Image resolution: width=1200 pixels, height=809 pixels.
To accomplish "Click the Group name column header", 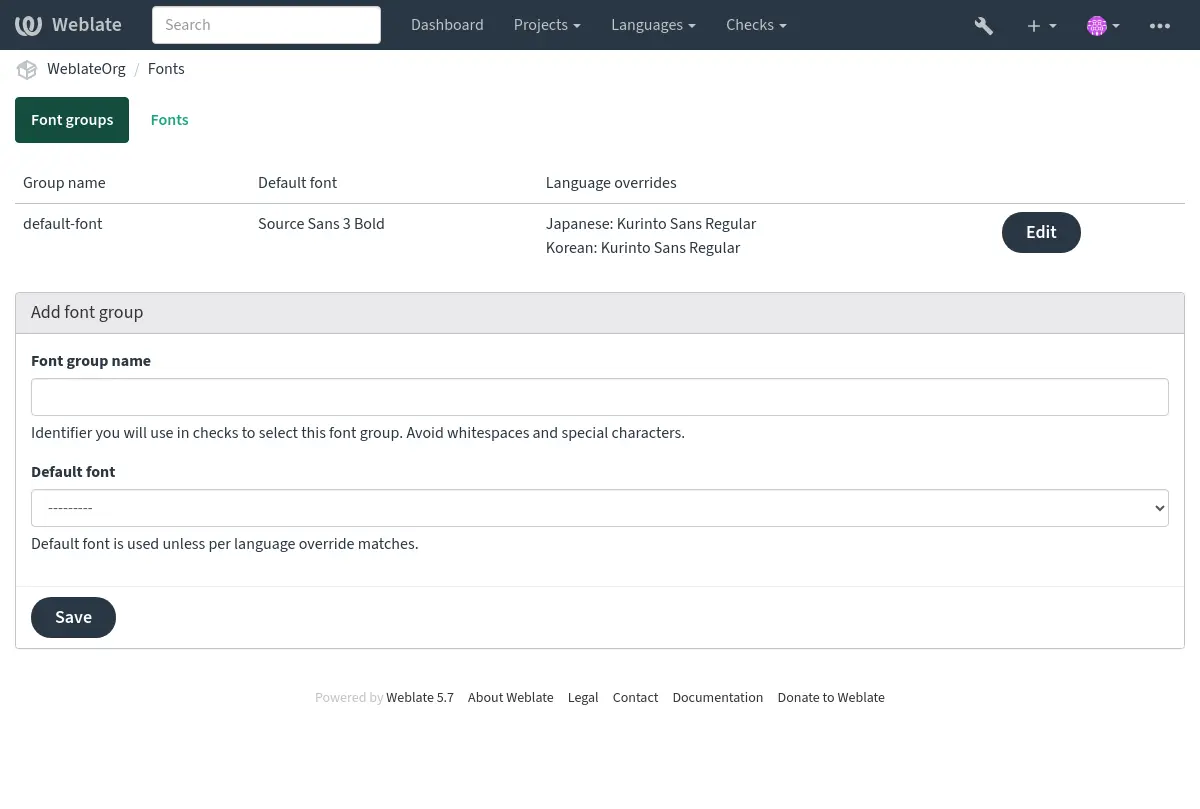I will coord(64,183).
